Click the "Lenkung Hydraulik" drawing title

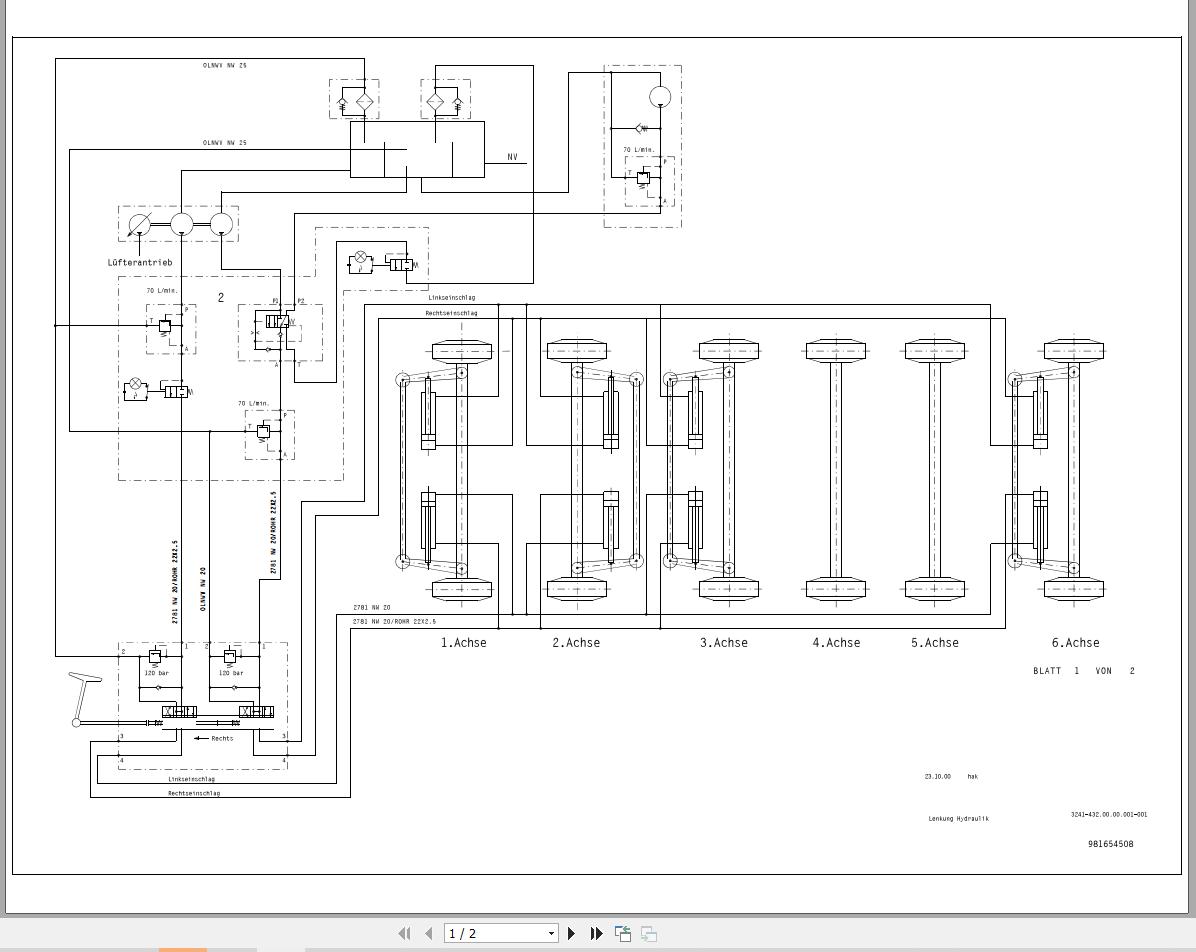[x=958, y=819]
